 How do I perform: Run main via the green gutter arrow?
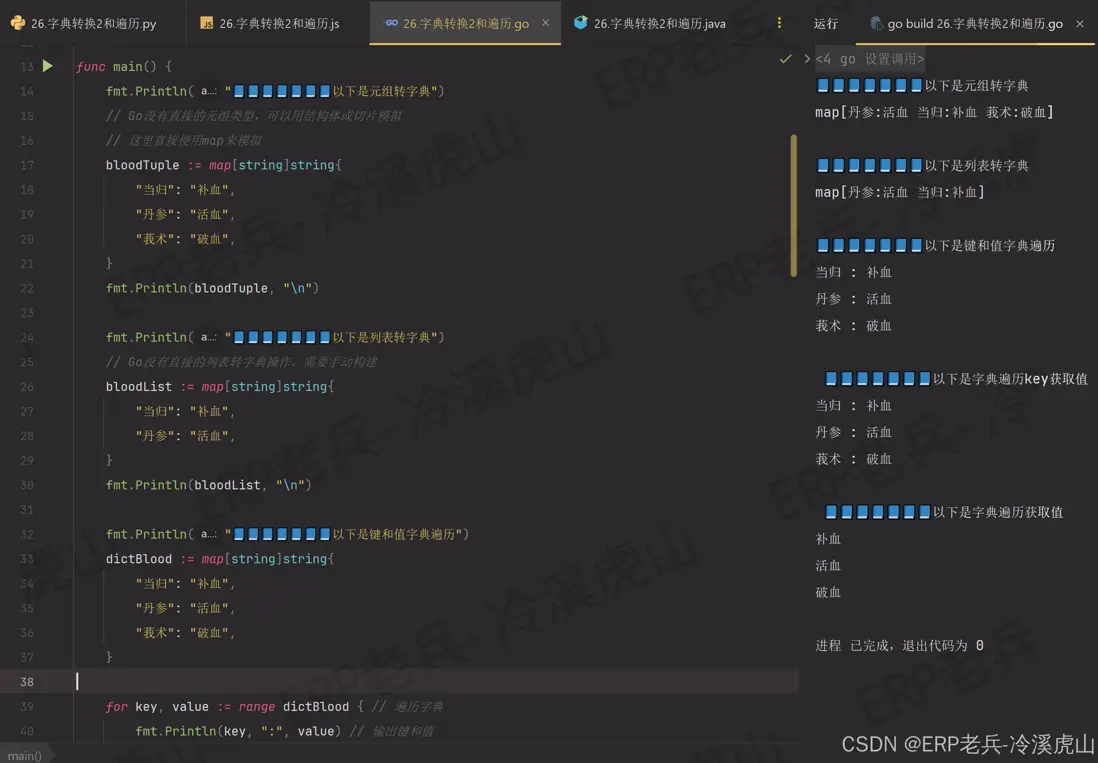(x=47, y=66)
